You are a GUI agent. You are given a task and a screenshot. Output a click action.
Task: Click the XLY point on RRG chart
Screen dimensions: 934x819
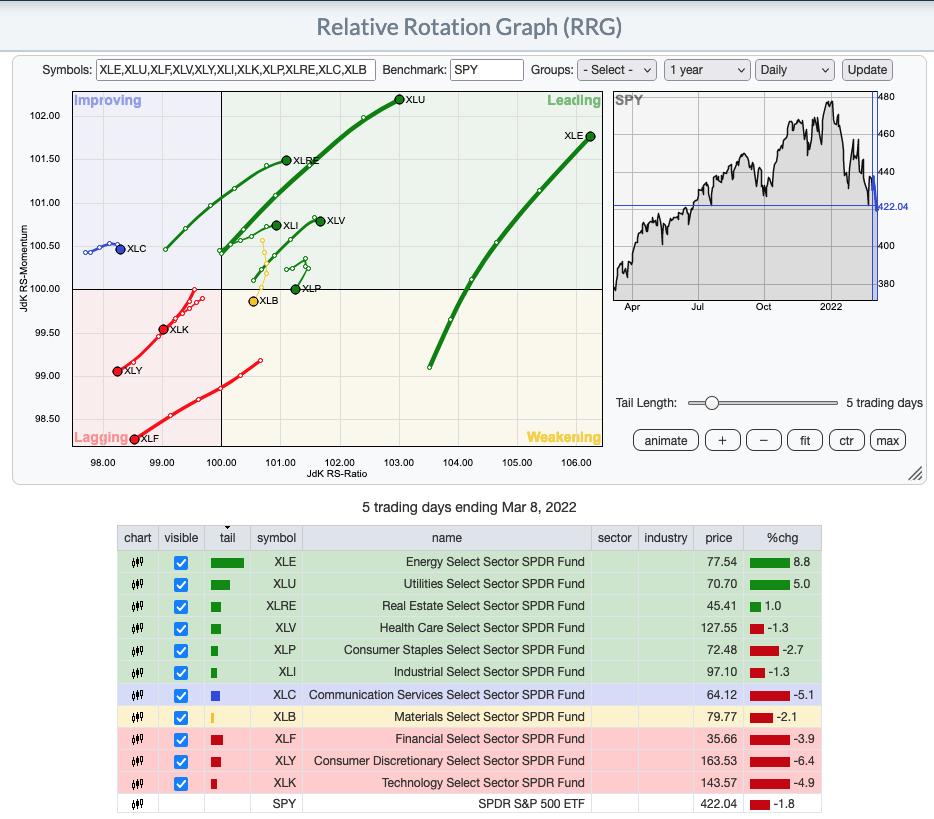(x=117, y=371)
